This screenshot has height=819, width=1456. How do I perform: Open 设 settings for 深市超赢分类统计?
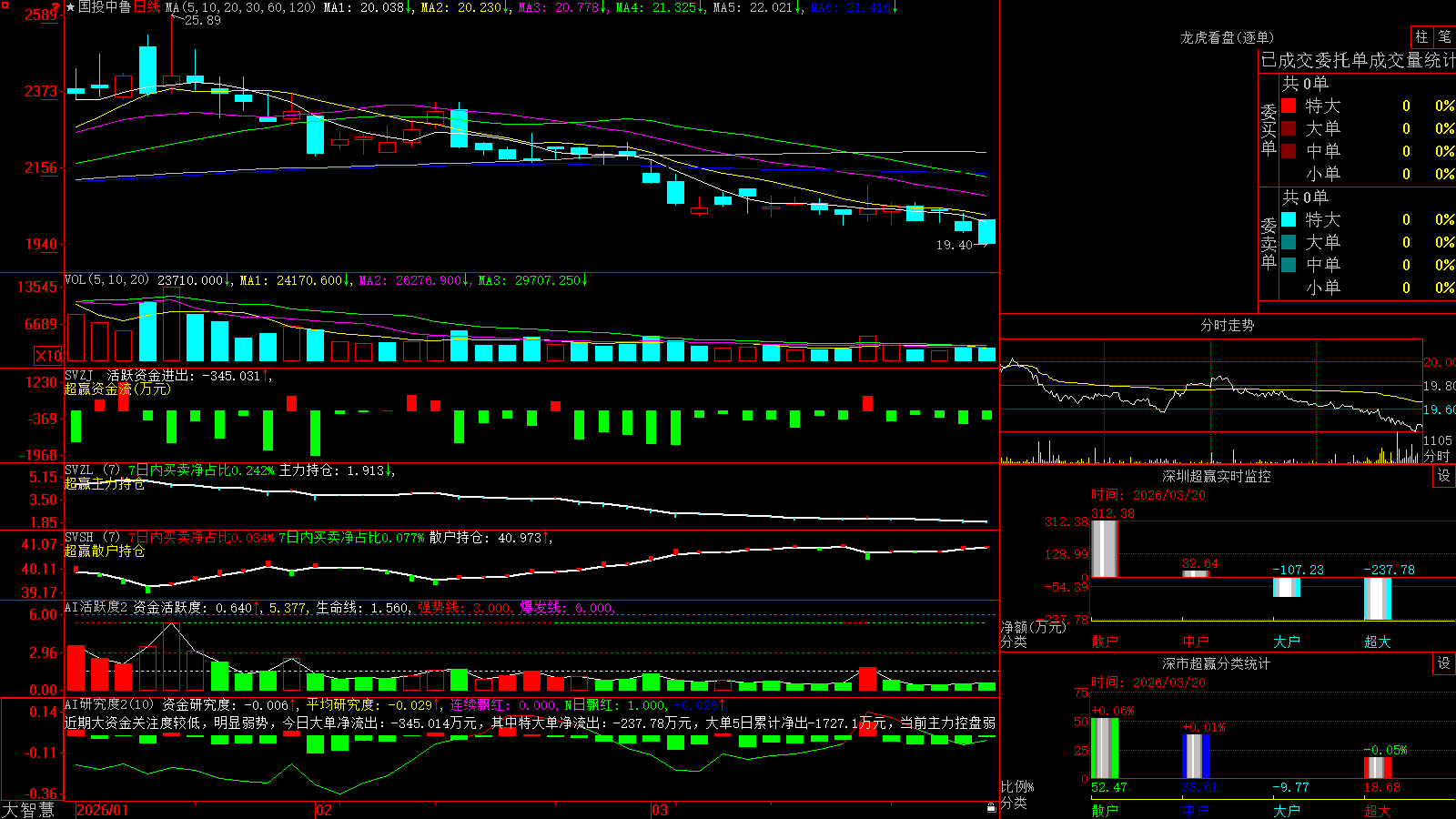click(x=1444, y=663)
